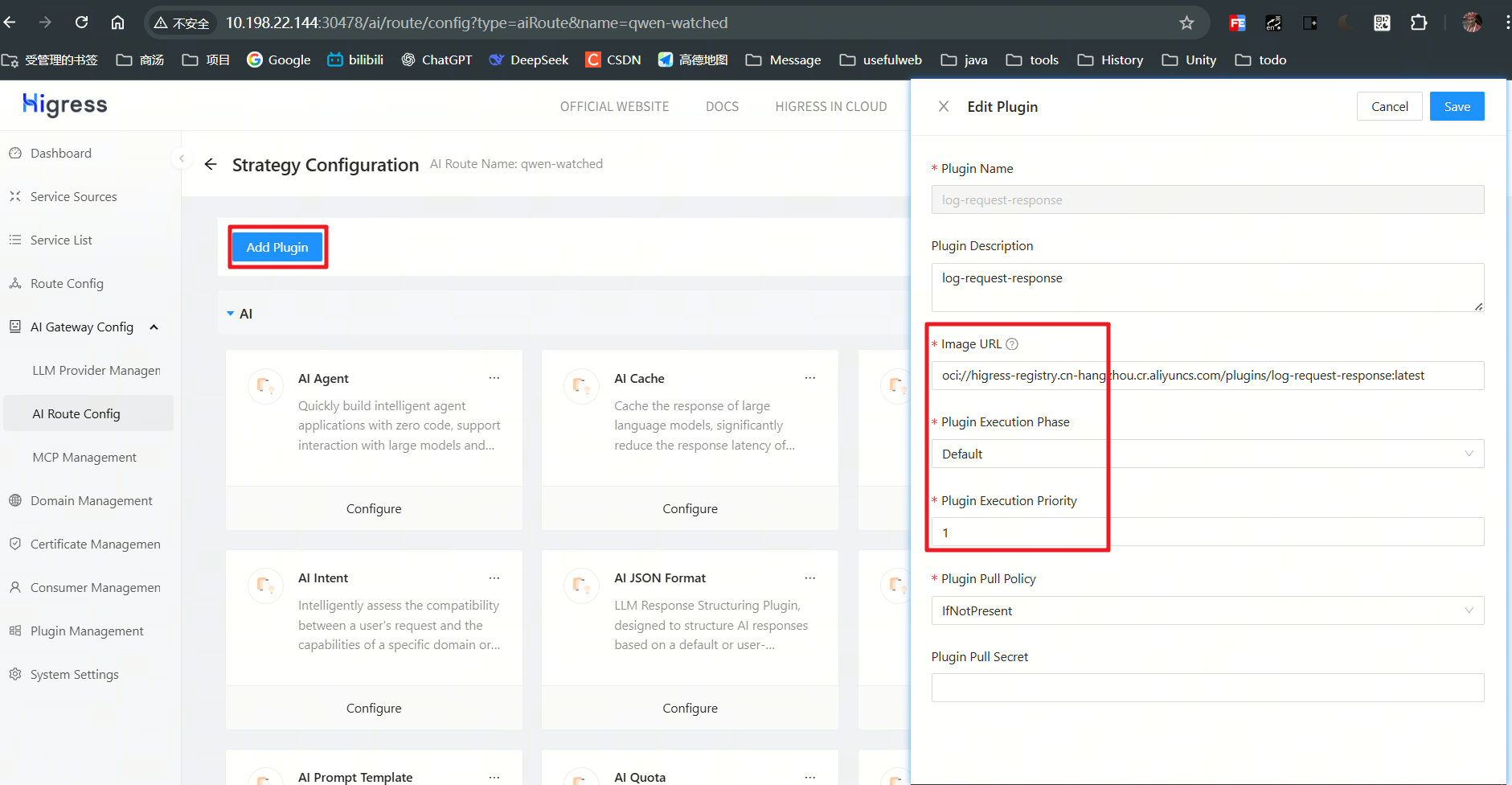1512x785 pixels.
Task: Open LLM Provider Management submenu
Action: (96, 370)
